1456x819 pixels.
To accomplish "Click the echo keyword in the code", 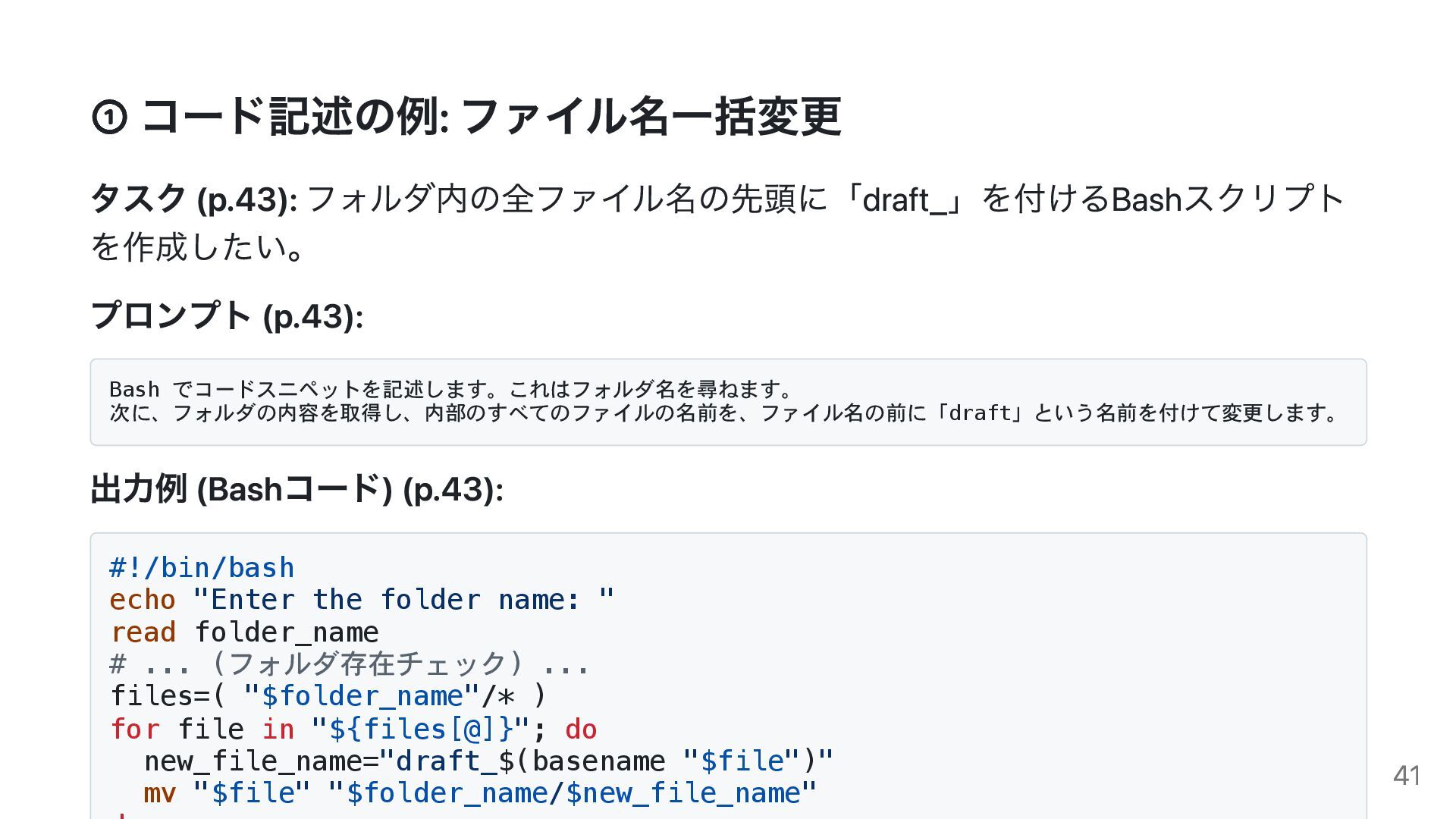I will 143,600.
